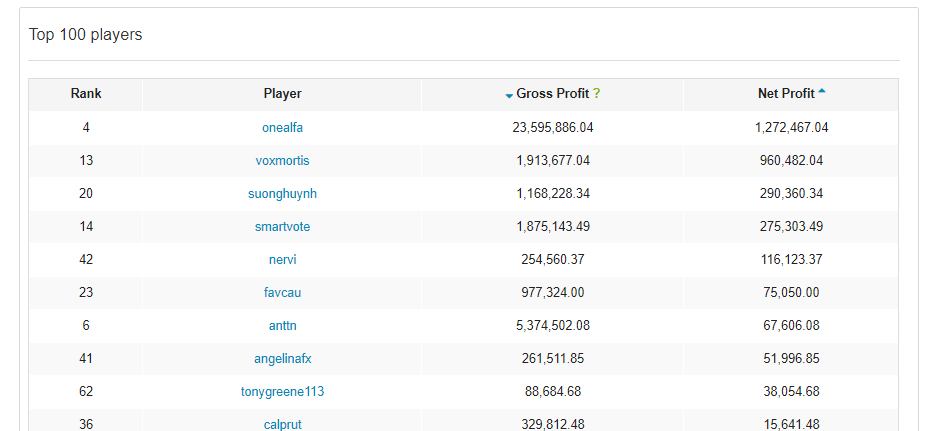
Task: Select net profit value 38,054.68
Action: point(792,392)
